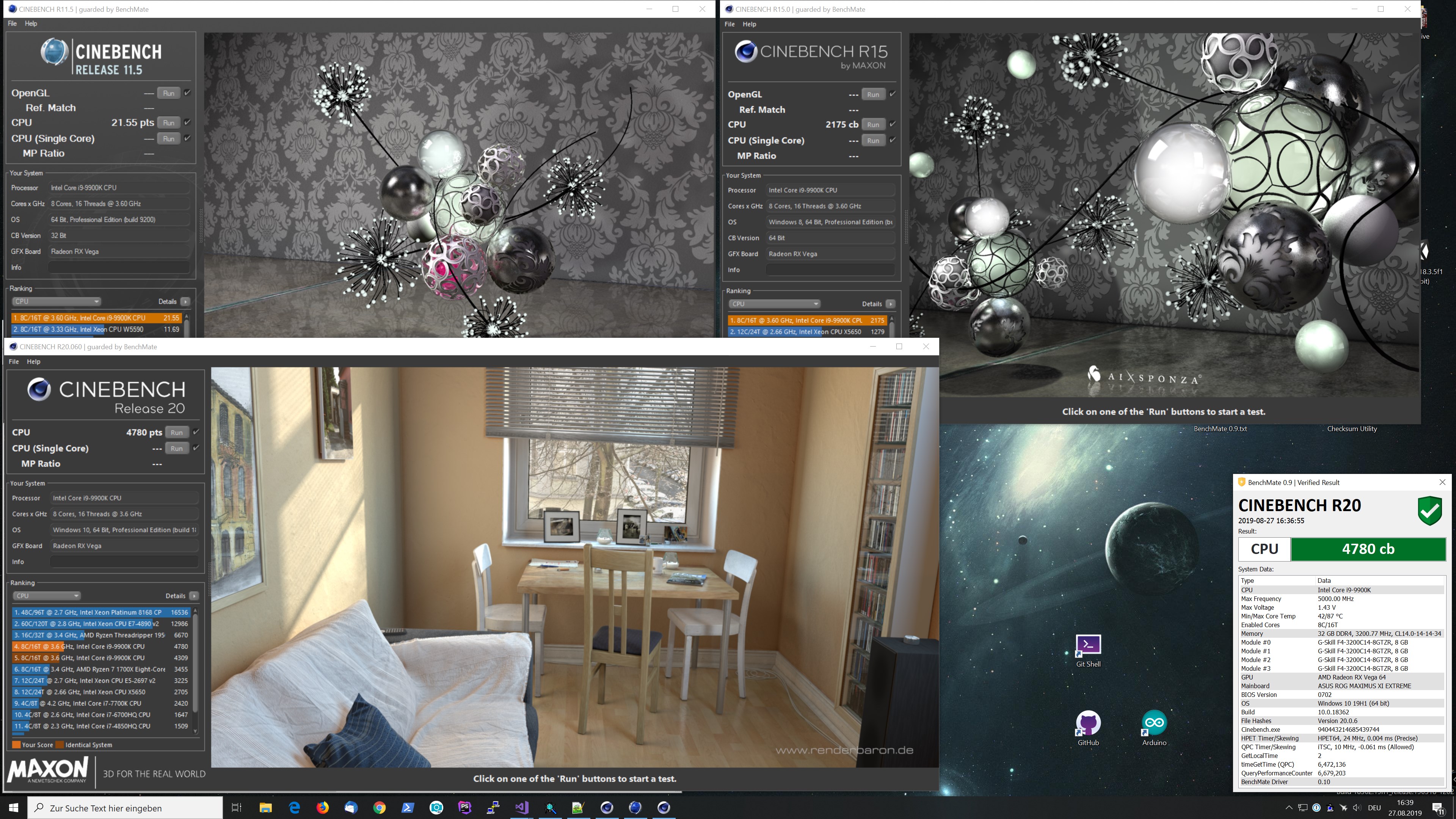The image size is (1456, 819).
Task: Run the CPU test in Cinebench R15
Action: pos(873,124)
